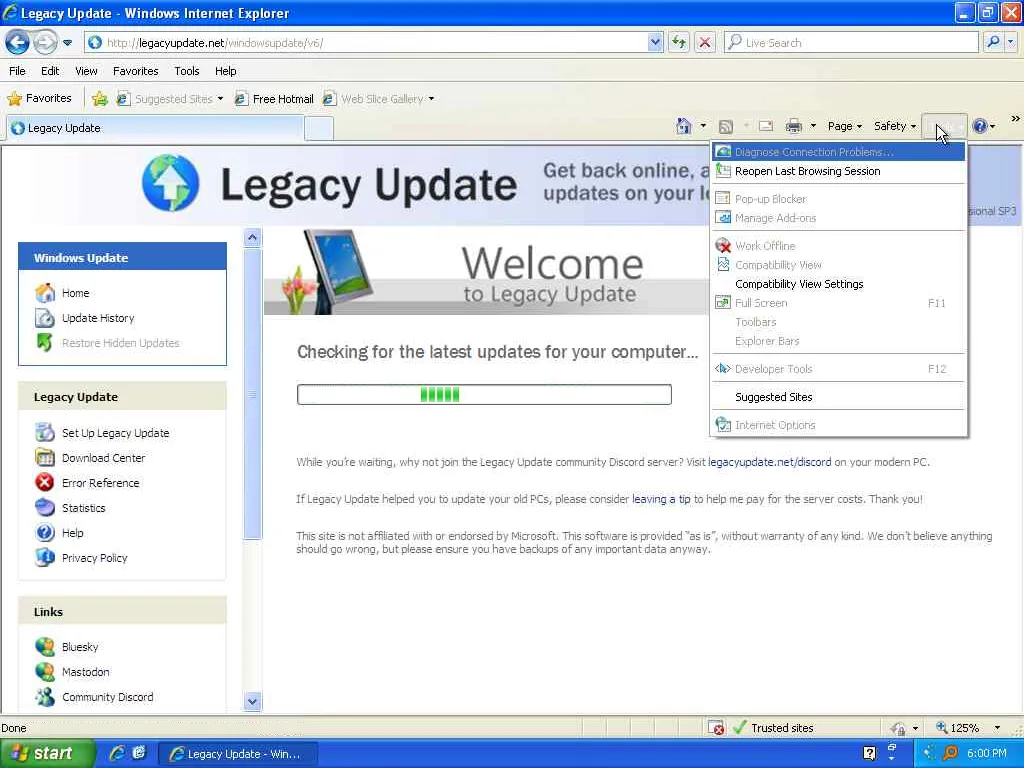Click the update check progress bar

tap(484, 394)
